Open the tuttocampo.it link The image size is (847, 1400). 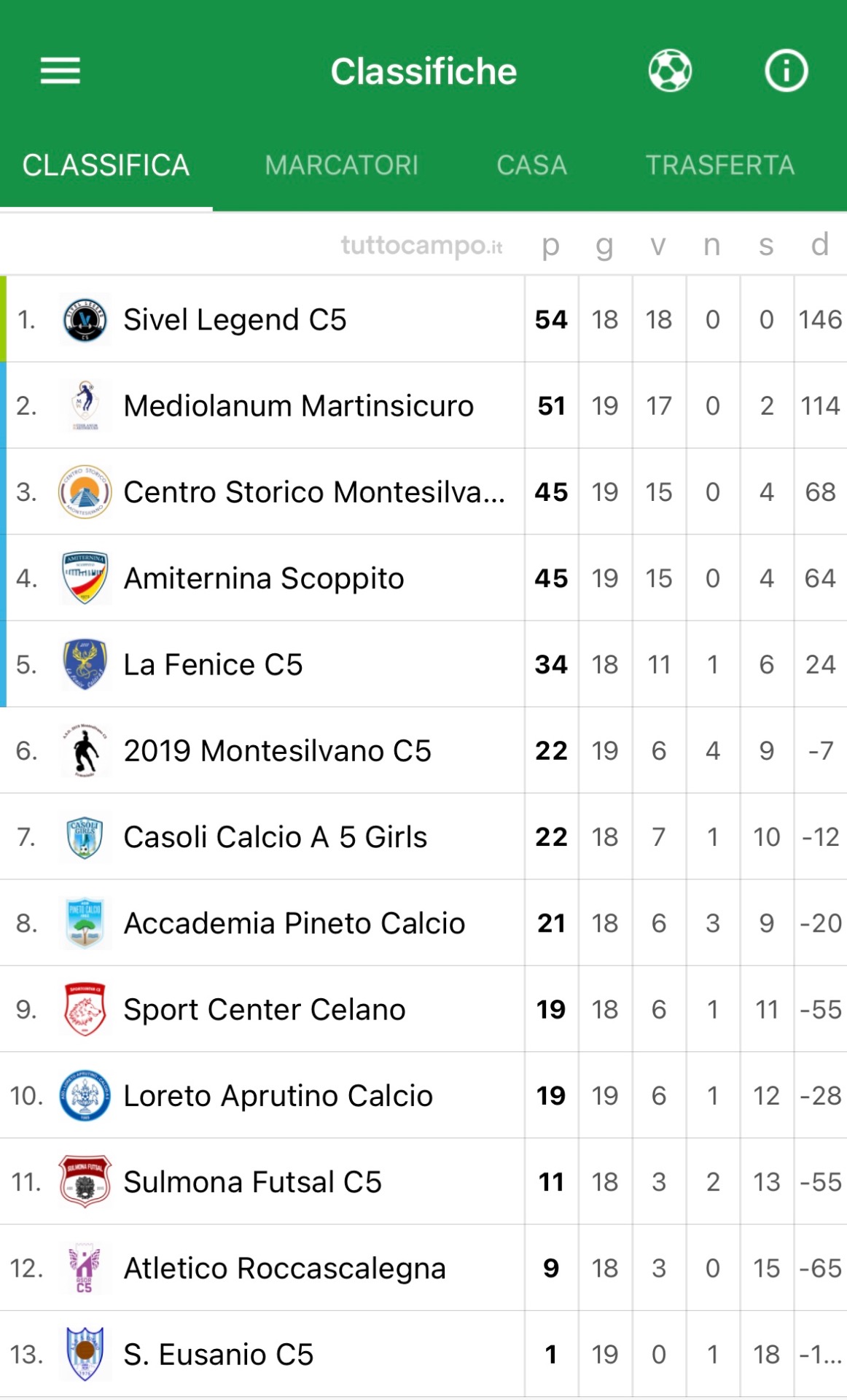[421, 245]
